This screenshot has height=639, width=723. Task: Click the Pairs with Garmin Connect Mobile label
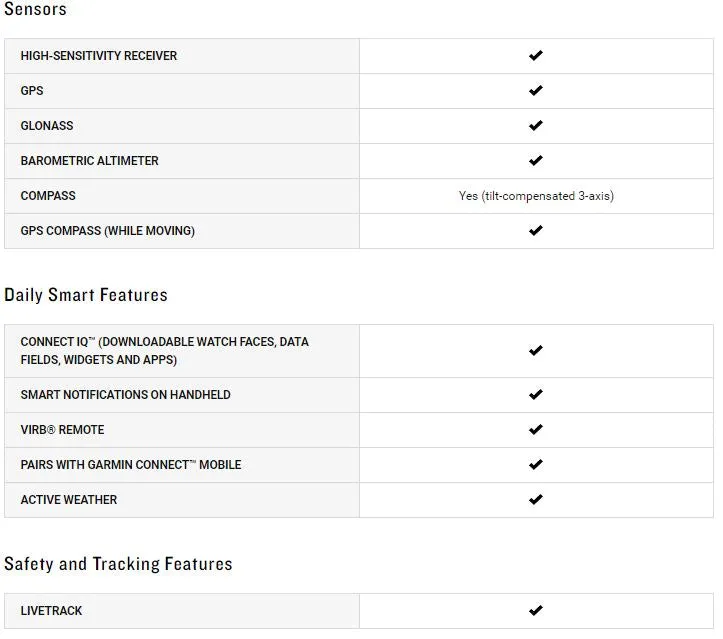pos(131,465)
